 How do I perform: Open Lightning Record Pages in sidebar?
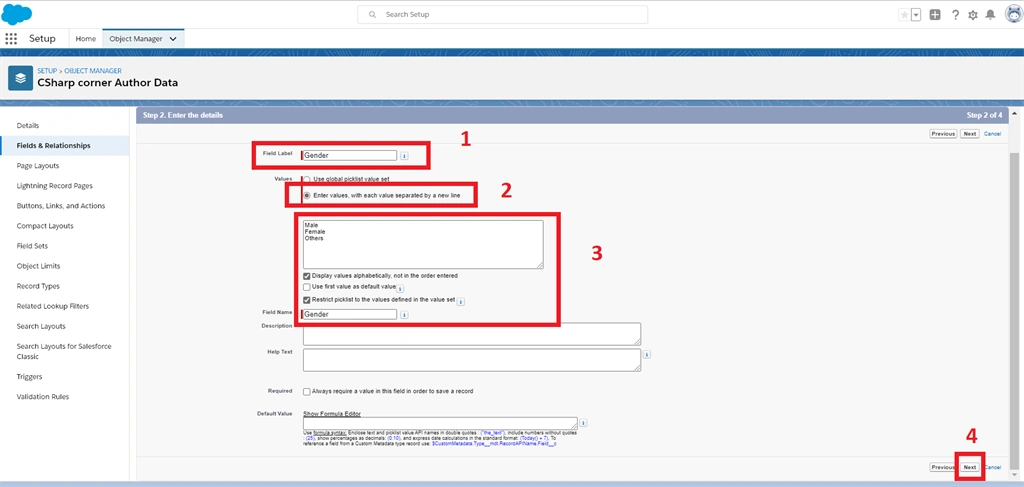(55, 186)
